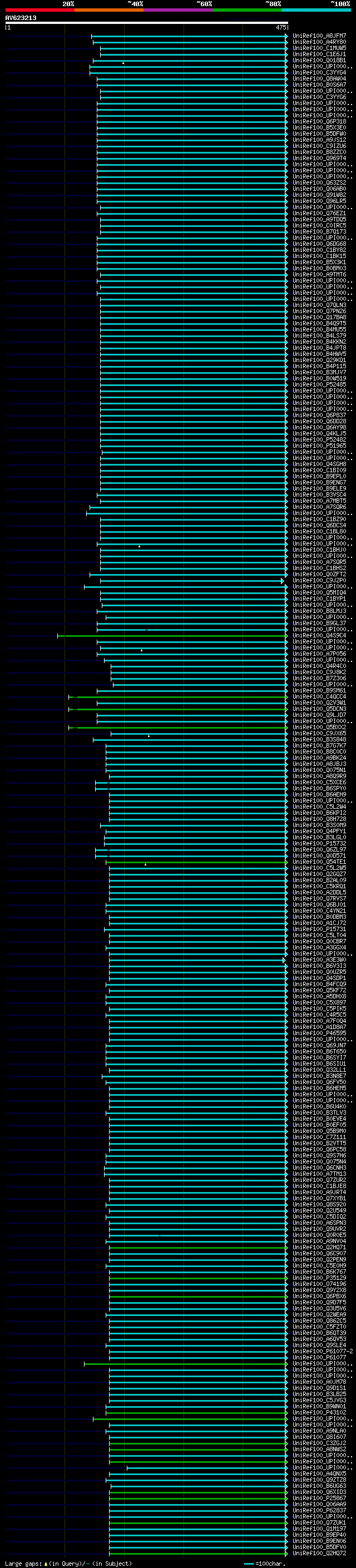Select the UniRef100_Q5BXX2 label
This screenshot has height=1568, width=356.
pos(319,728)
